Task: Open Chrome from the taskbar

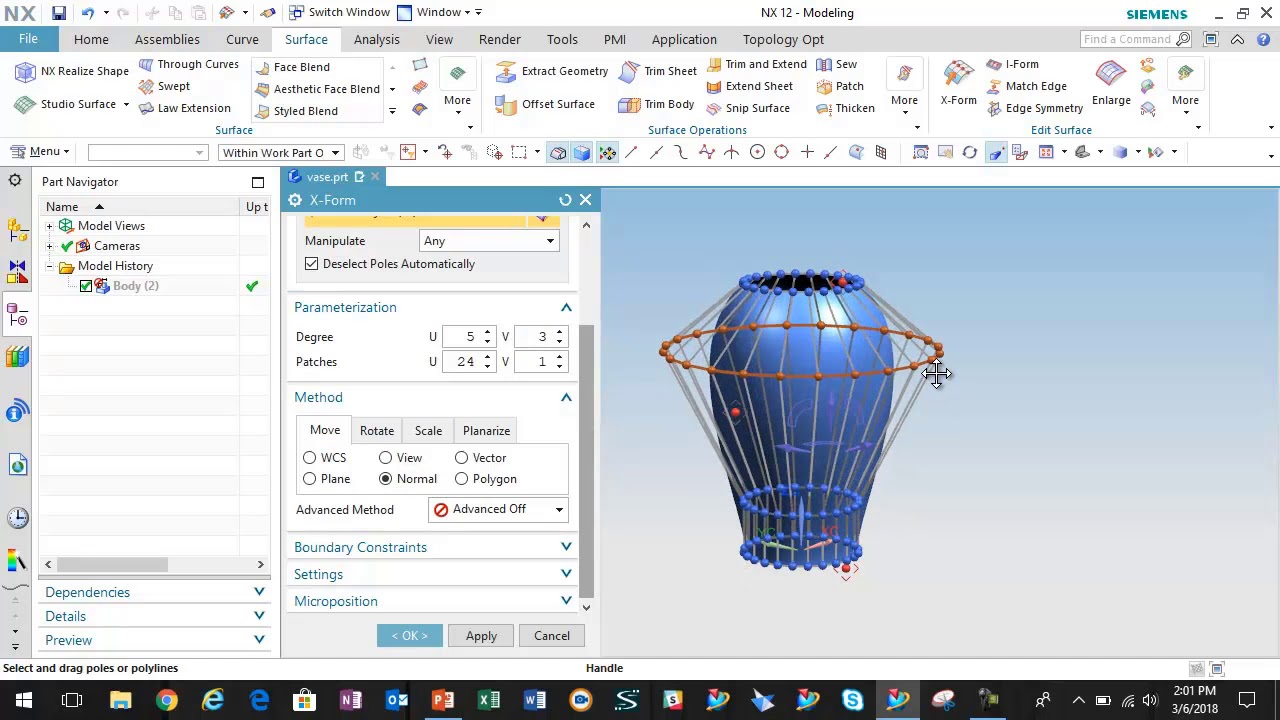Action: pyautogui.click(x=166, y=700)
